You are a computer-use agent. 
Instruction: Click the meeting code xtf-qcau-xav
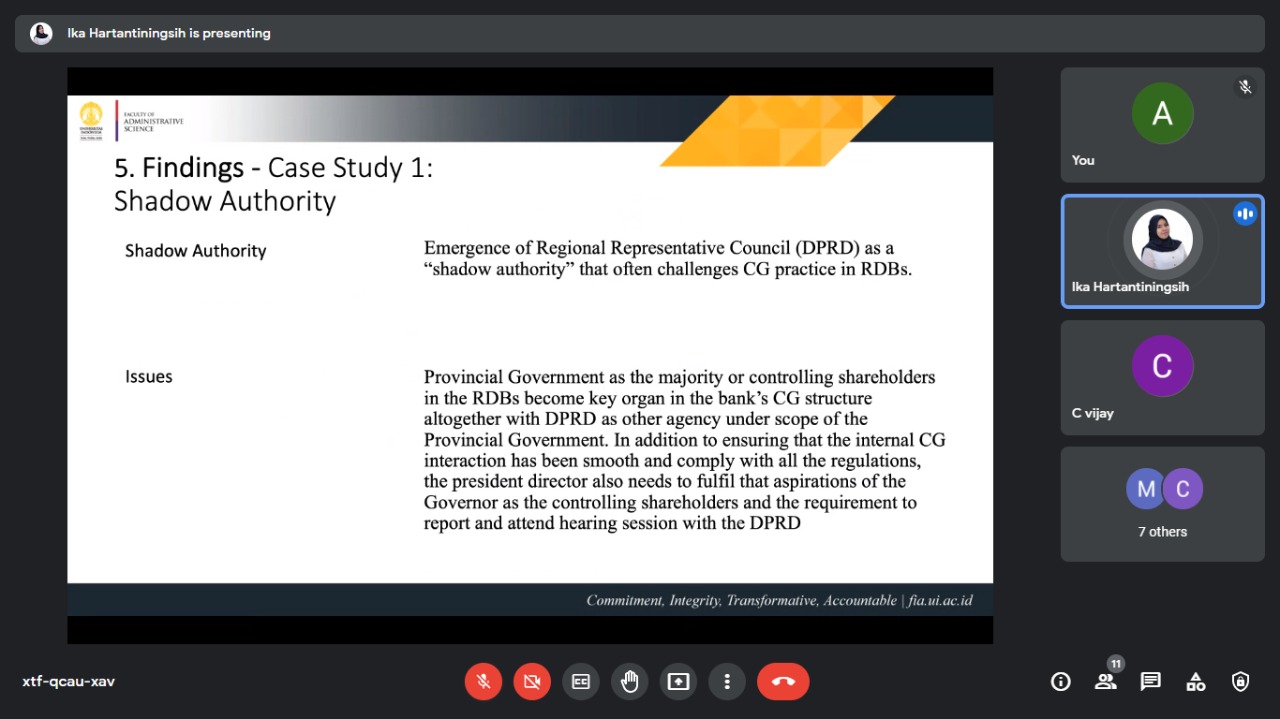tap(69, 682)
